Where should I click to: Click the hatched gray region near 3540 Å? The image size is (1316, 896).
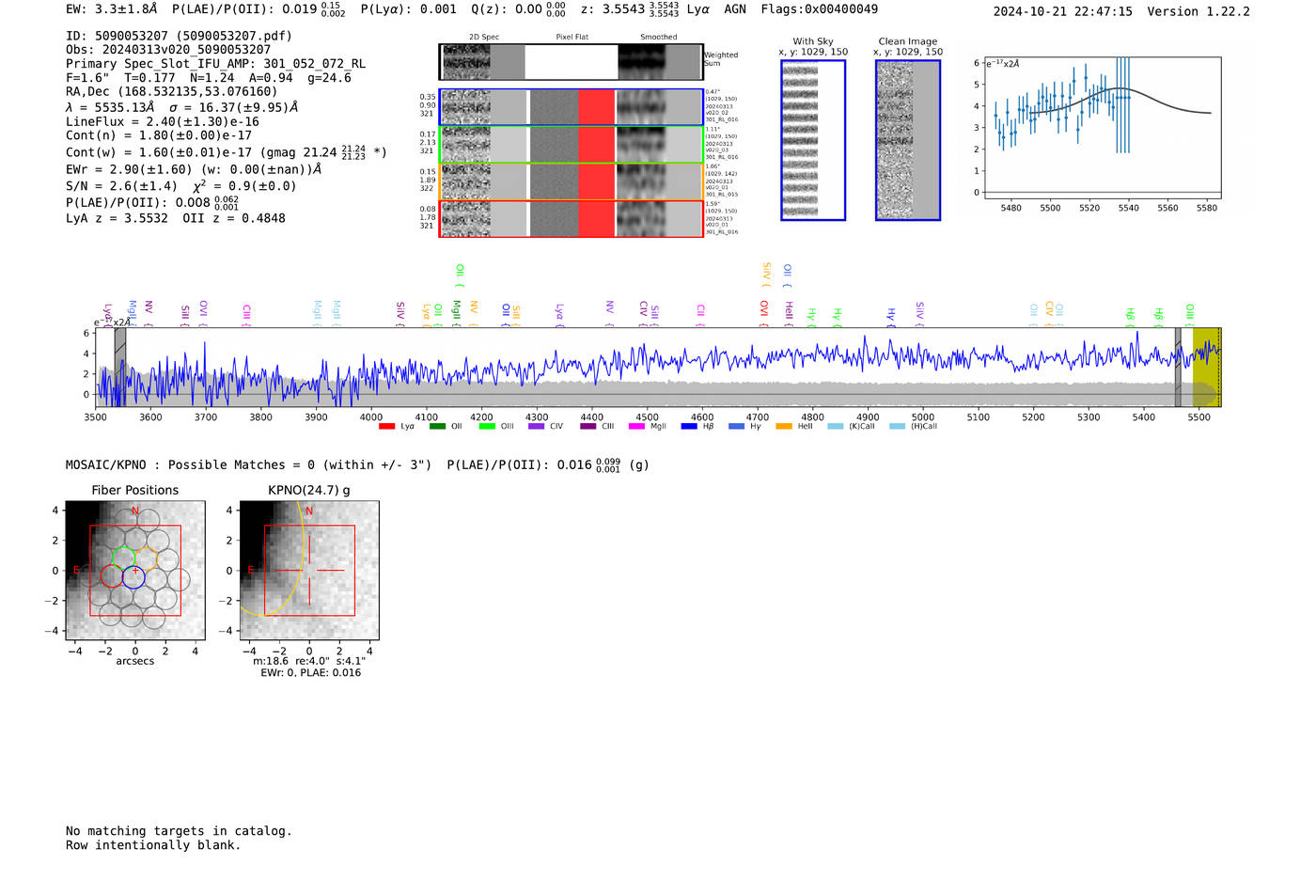tap(120, 368)
